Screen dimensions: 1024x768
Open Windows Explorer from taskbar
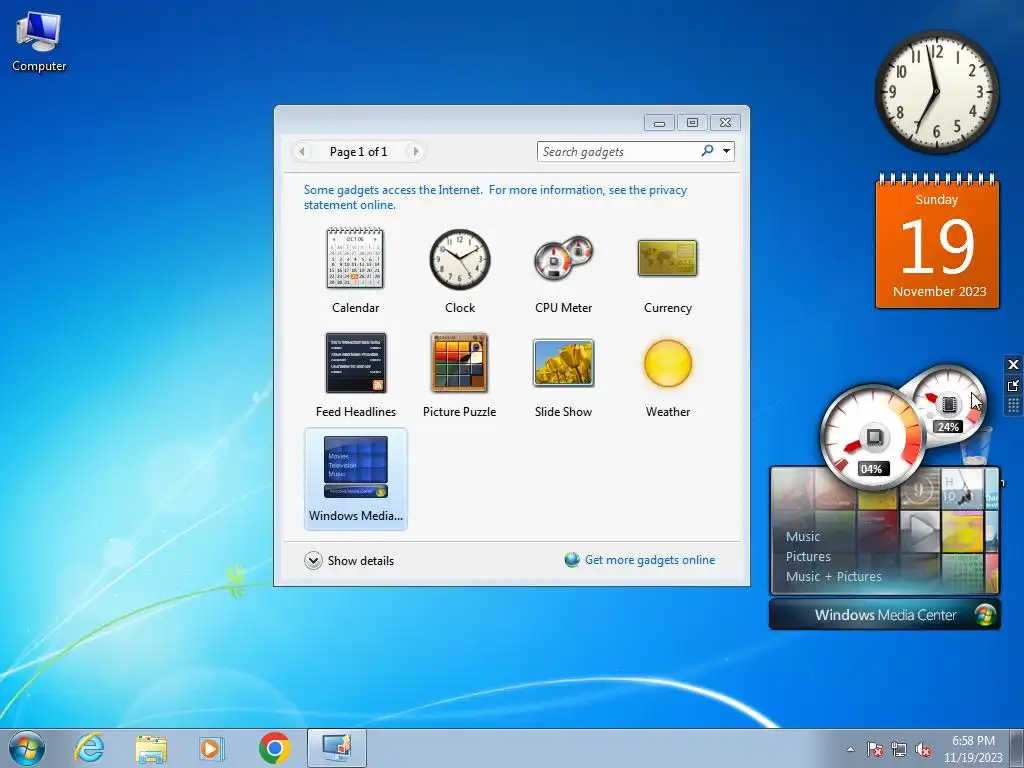coord(151,748)
